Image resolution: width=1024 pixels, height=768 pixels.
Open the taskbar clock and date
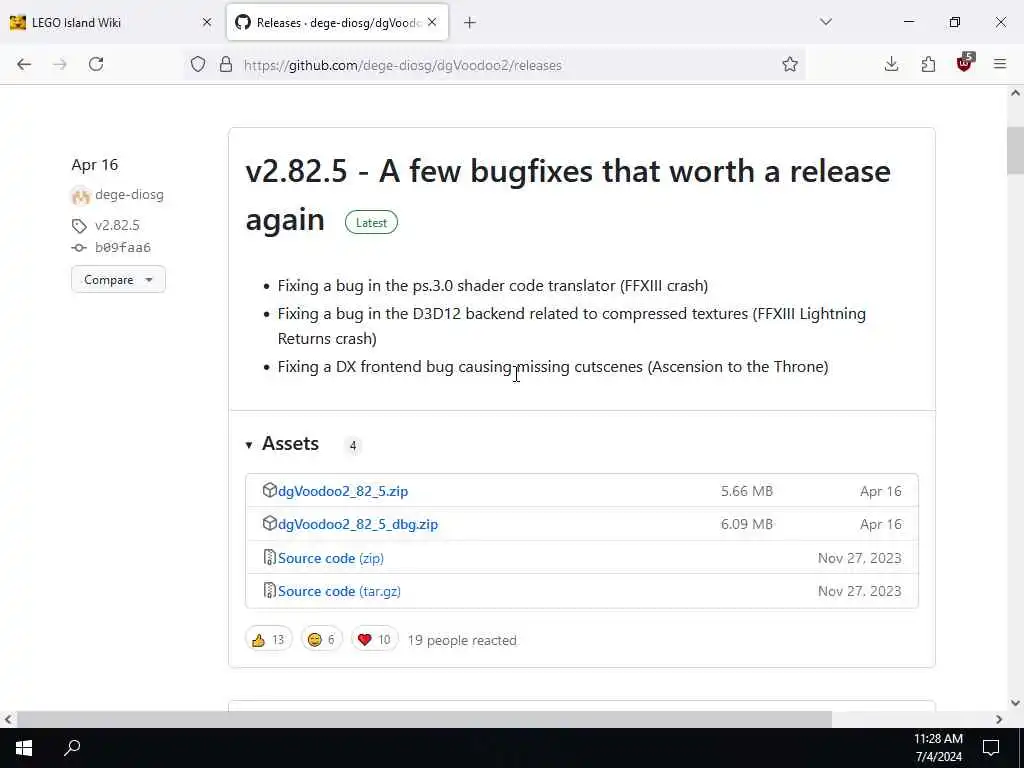pos(938,748)
